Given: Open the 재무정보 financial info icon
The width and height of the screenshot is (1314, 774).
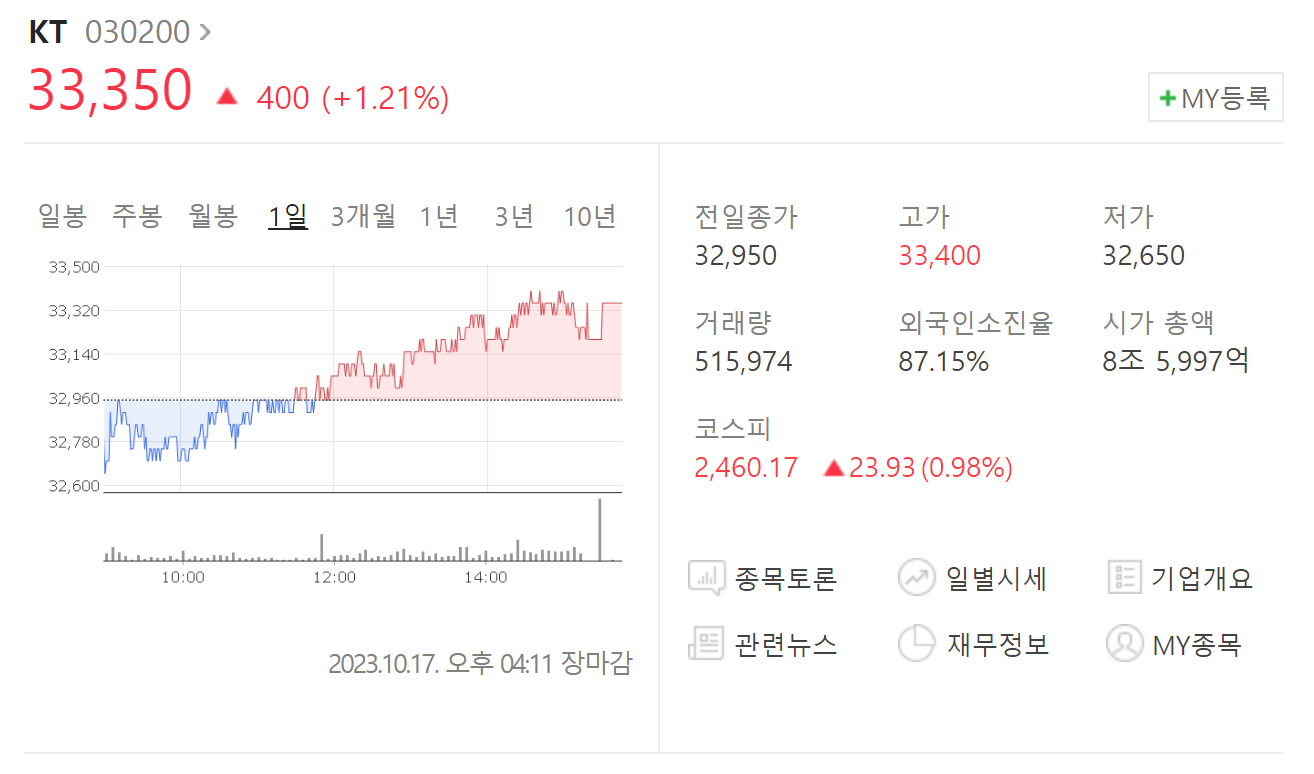Looking at the screenshot, I should point(917,644).
